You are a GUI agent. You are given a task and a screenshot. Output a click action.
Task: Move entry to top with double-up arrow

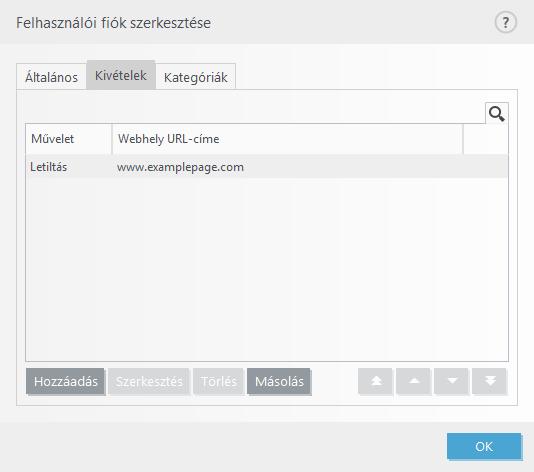point(376,381)
